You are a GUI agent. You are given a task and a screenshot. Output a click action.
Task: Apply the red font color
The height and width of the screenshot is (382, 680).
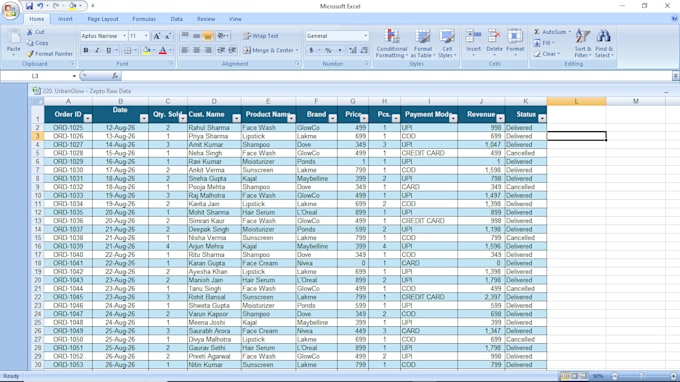(x=163, y=50)
